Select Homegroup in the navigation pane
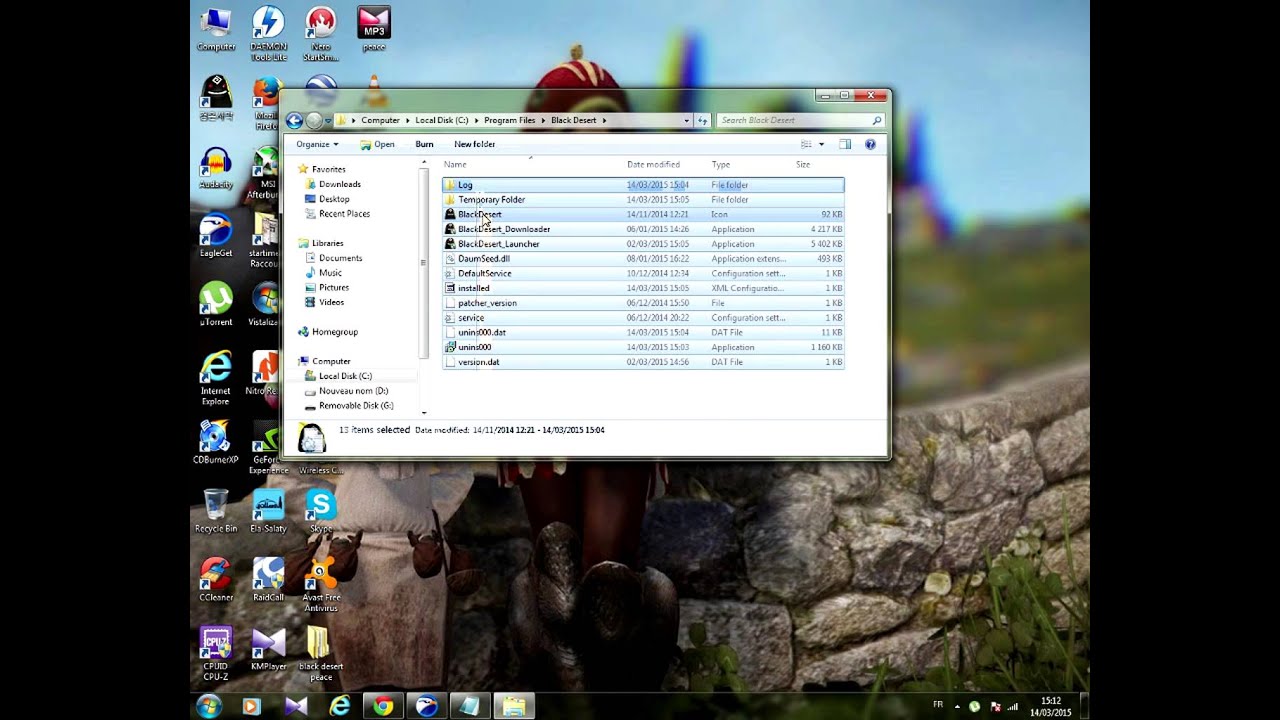This screenshot has width=1280, height=720. (334, 332)
